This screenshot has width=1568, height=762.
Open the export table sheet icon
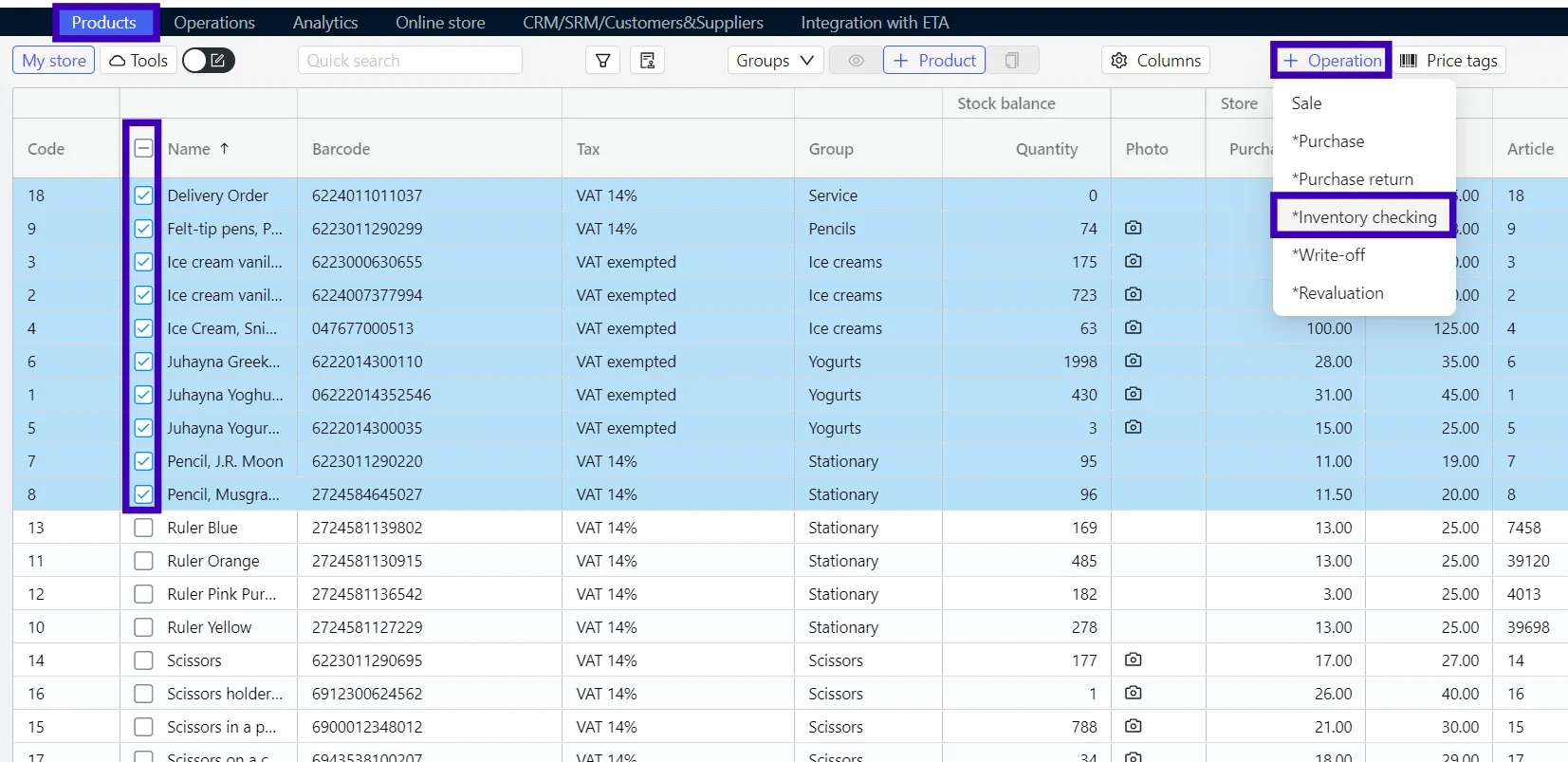[x=647, y=61]
